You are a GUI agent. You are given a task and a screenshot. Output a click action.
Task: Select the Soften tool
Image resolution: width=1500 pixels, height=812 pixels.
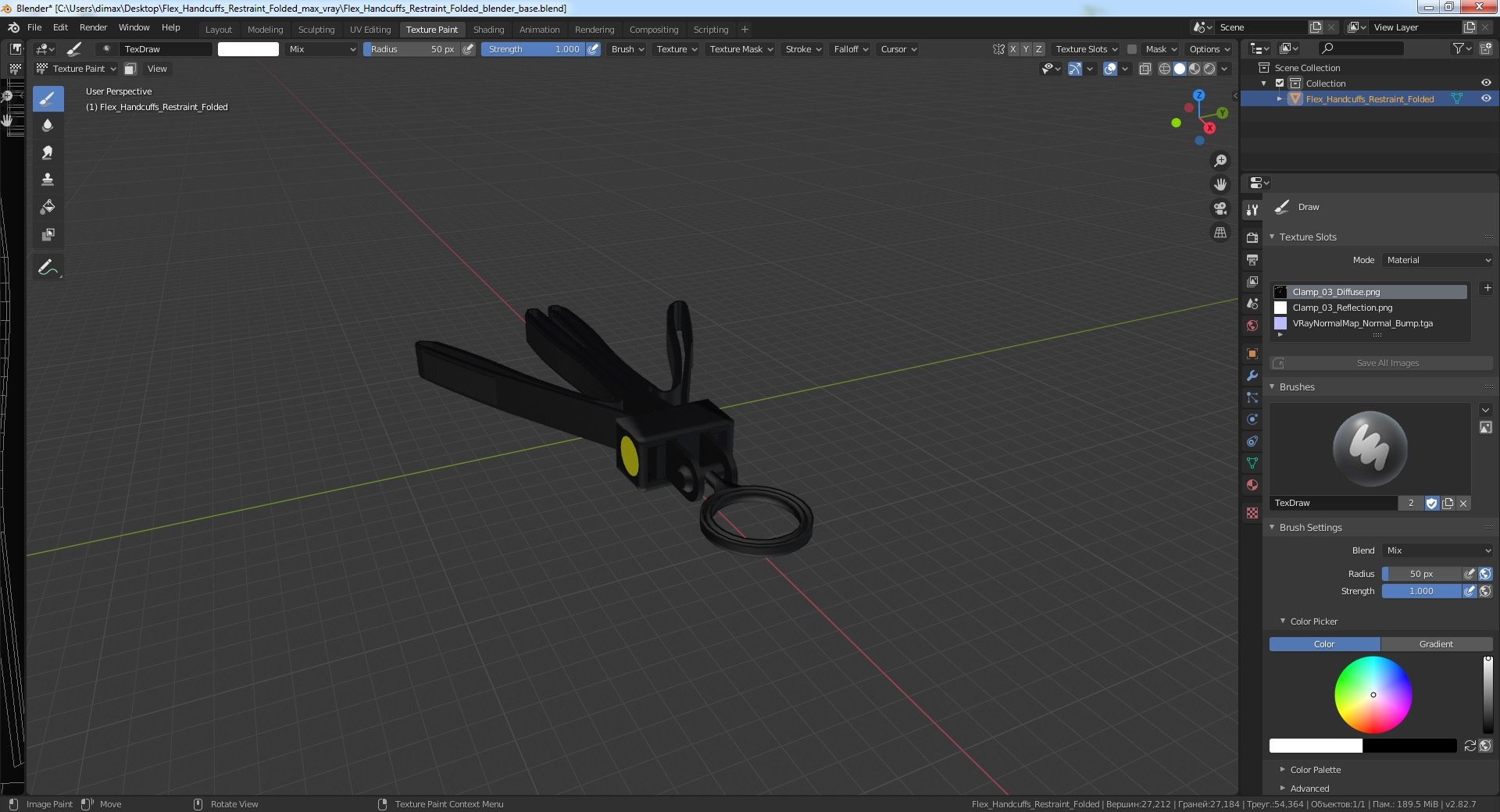tap(48, 126)
